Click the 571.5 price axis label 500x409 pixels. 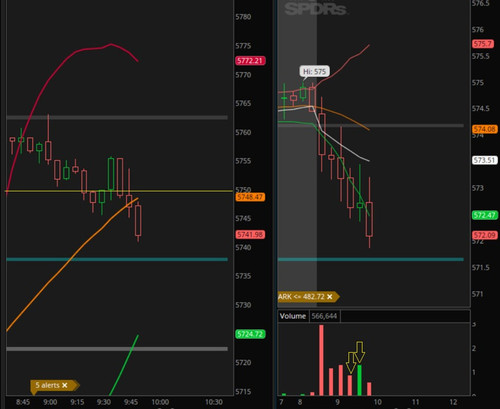pyautogui.click(x=481, y=268)
